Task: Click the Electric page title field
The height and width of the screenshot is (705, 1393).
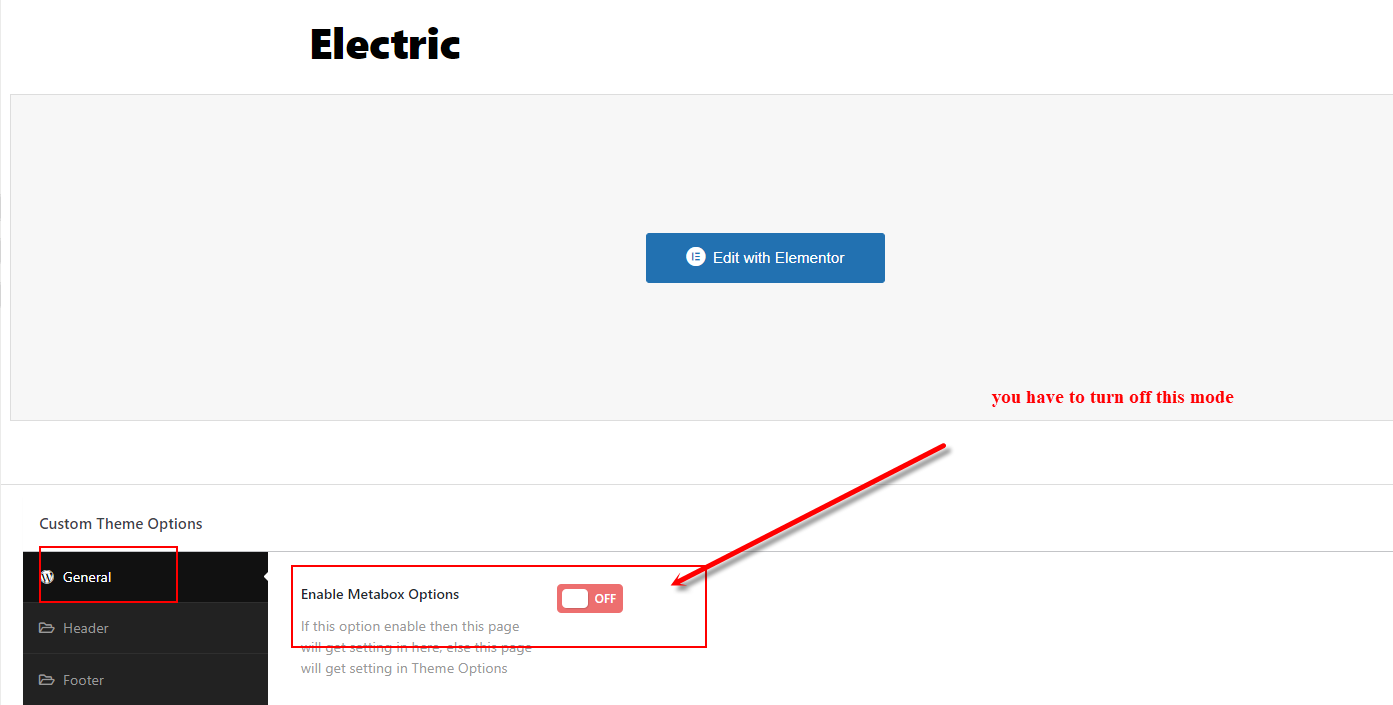Action: click(x=385, y=44)
